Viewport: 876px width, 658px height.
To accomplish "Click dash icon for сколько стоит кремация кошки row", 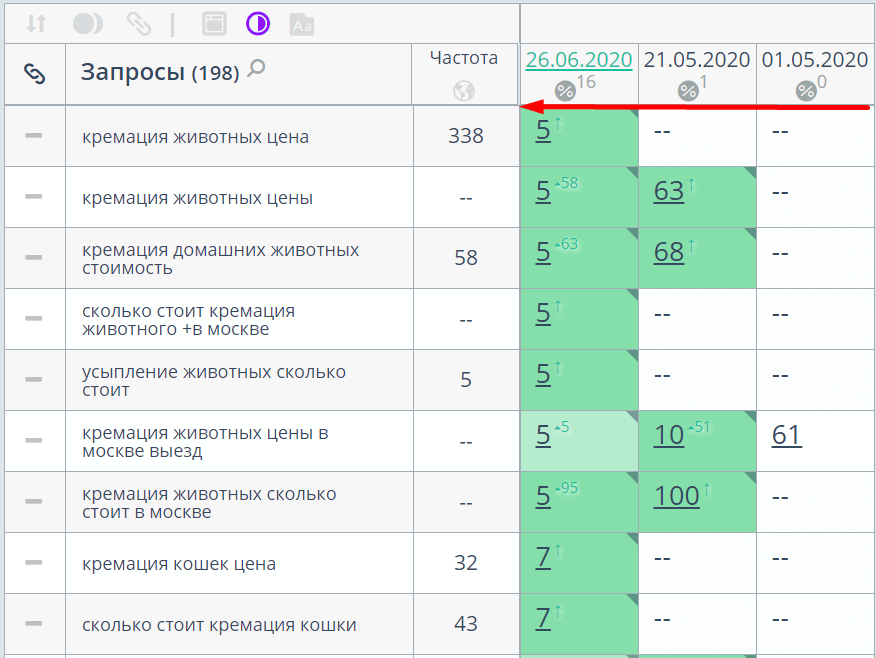I will click(x=34, y=623).
